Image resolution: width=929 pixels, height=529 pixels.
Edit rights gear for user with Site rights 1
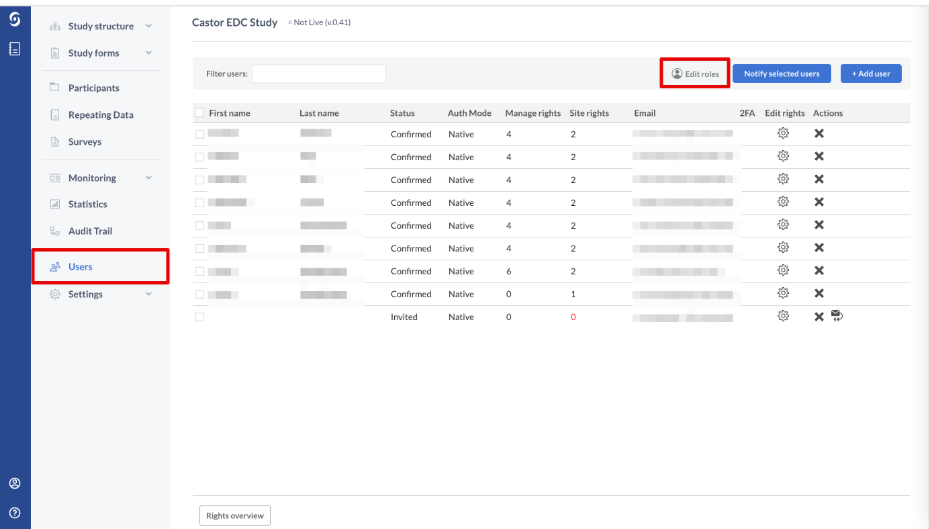click(783, 293)
